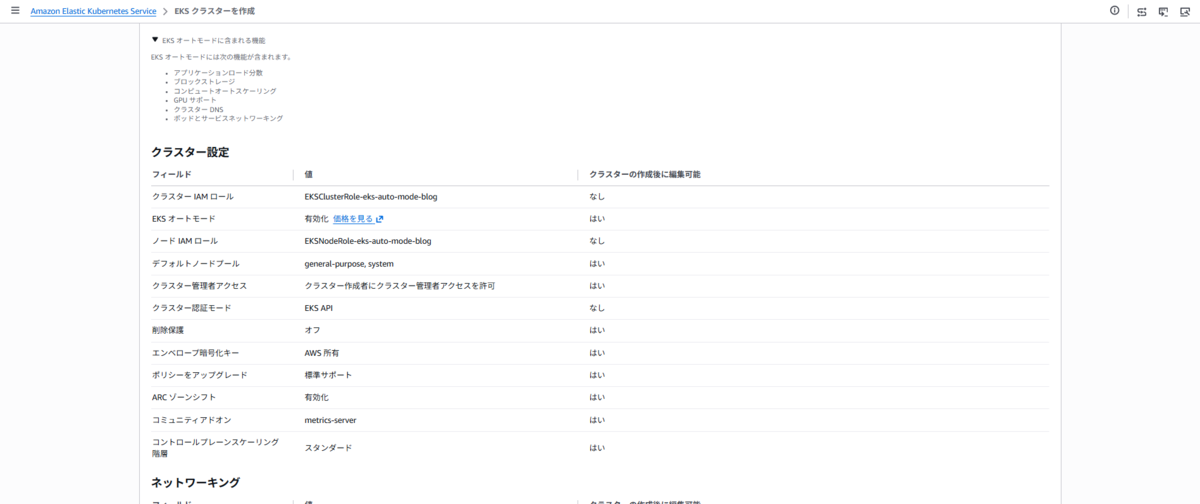Image resolution: width=1200 pixels, height=504 pixels.
Task: Go to Amazon Elastic Kubernetes Service breadcrumb
Action: (93, 11)
